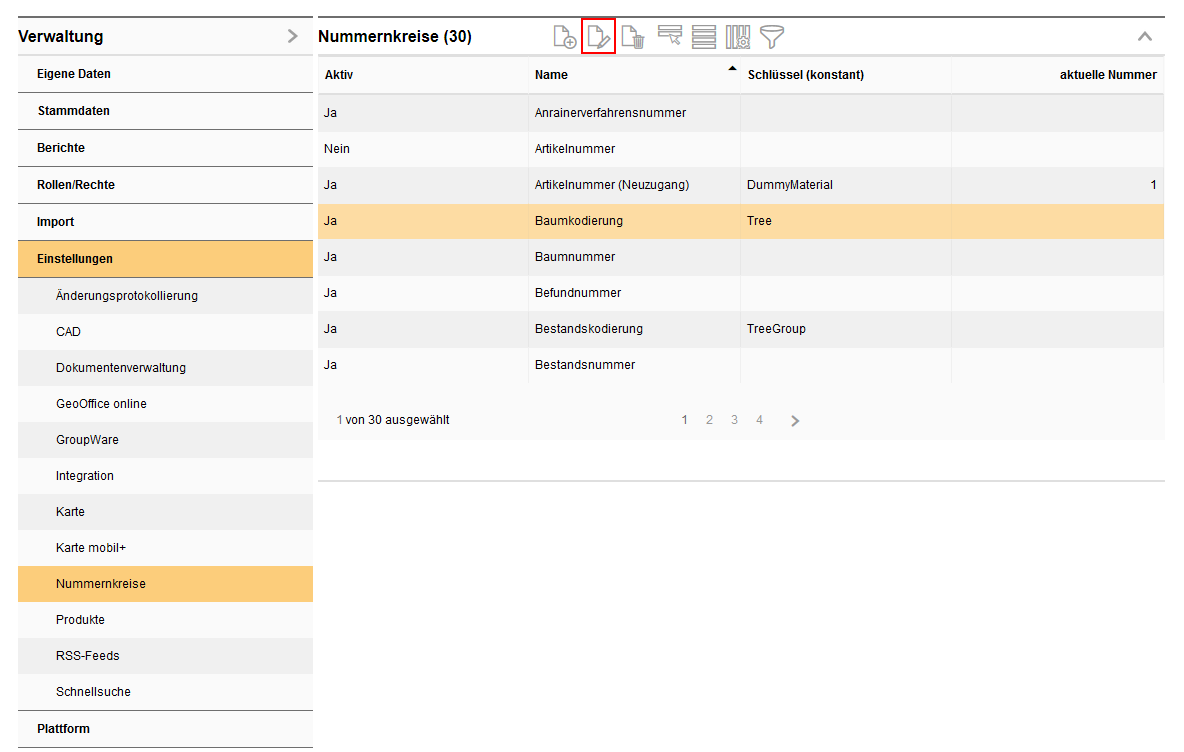The width and height of the screenshot is (1184, 752).
Task: Expand the Plattform section
Action: point(63,729)
